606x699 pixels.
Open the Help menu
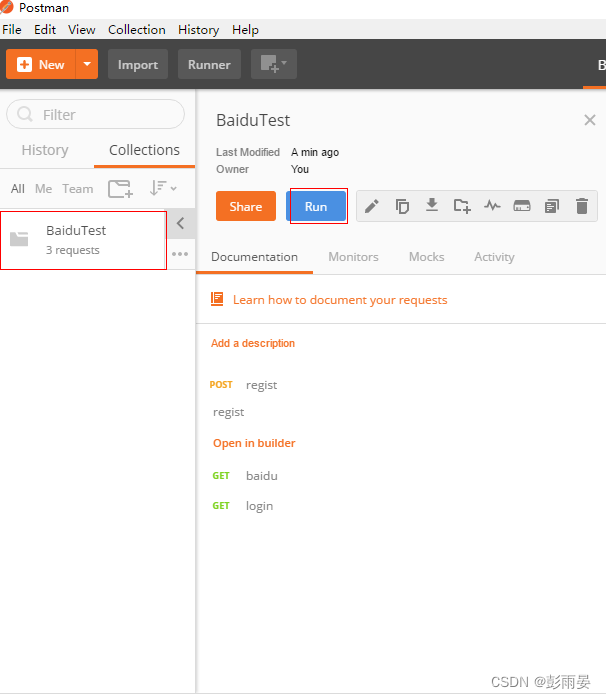245,29
